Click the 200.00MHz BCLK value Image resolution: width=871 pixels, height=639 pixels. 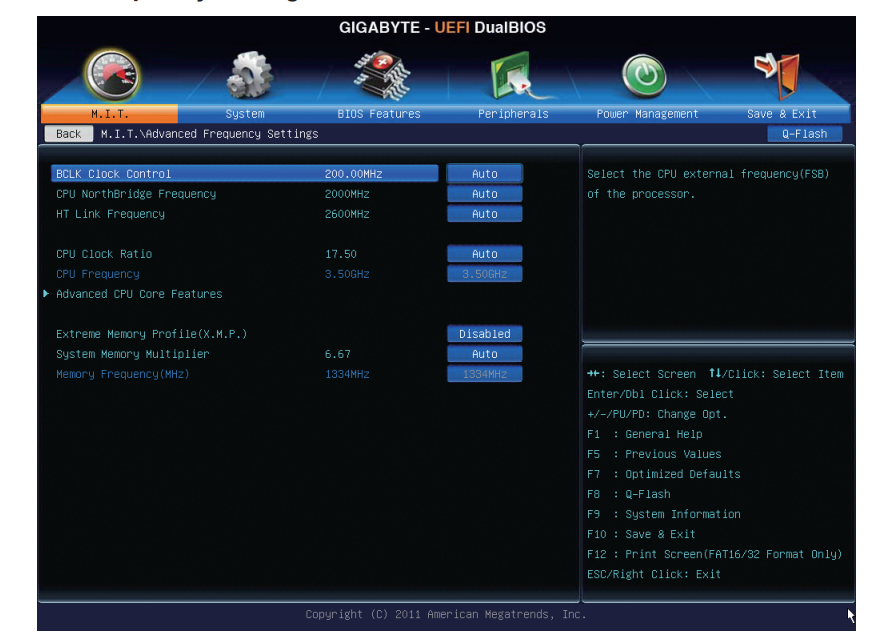[353, 174]
